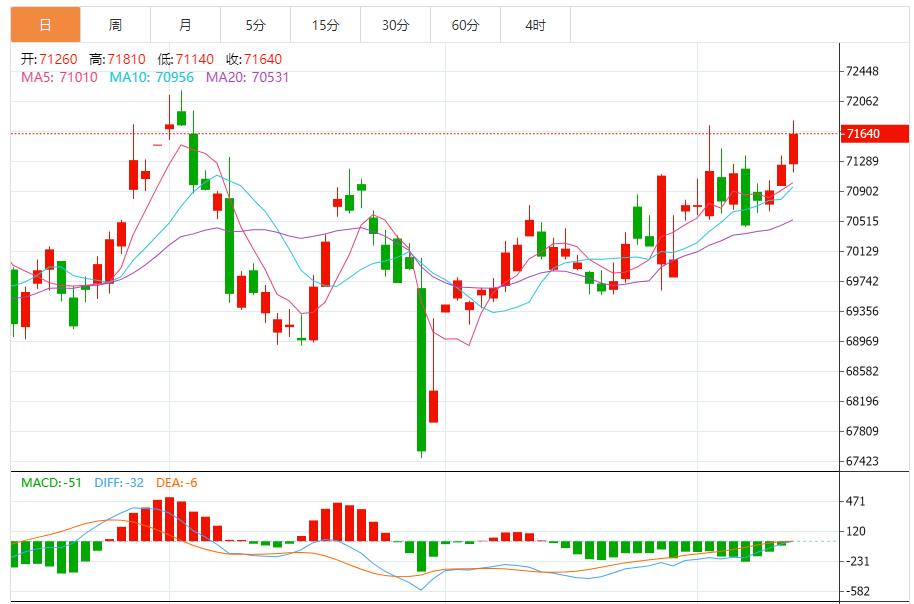
Task: Click the 低:71140 low price text
Action: point(185,59)
